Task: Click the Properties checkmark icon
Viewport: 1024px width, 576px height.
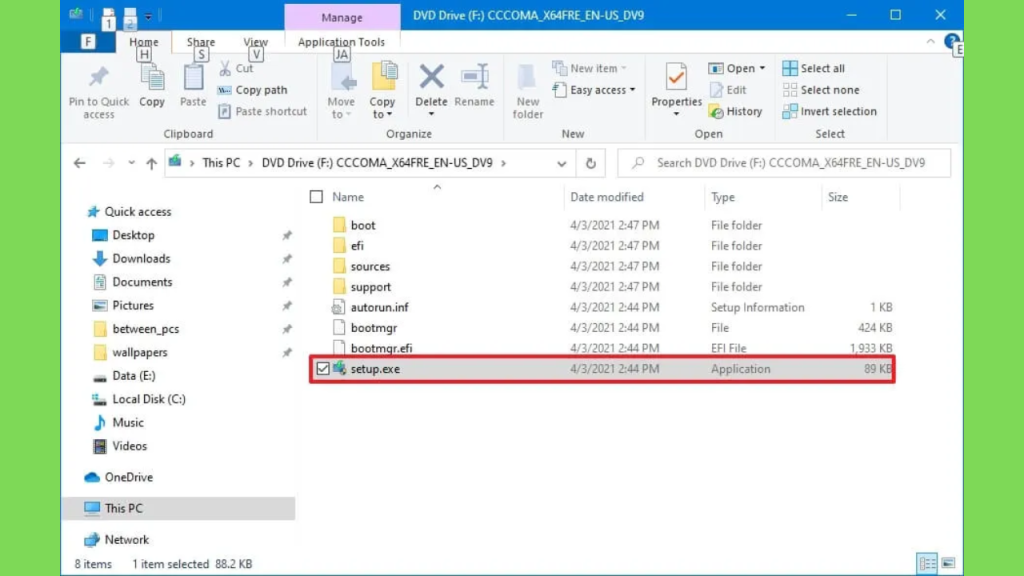Action: [676, 77]
